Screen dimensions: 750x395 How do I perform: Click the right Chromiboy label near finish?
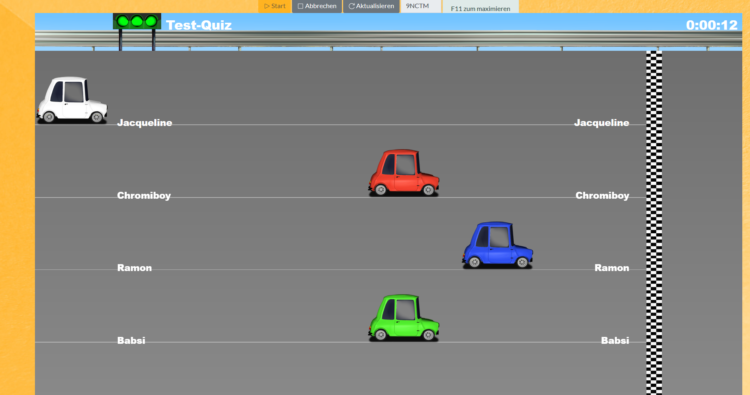[602, 196]
